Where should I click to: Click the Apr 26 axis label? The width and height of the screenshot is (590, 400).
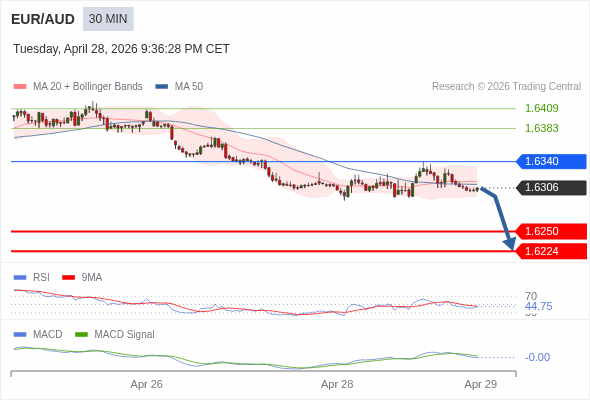point(146,385)
